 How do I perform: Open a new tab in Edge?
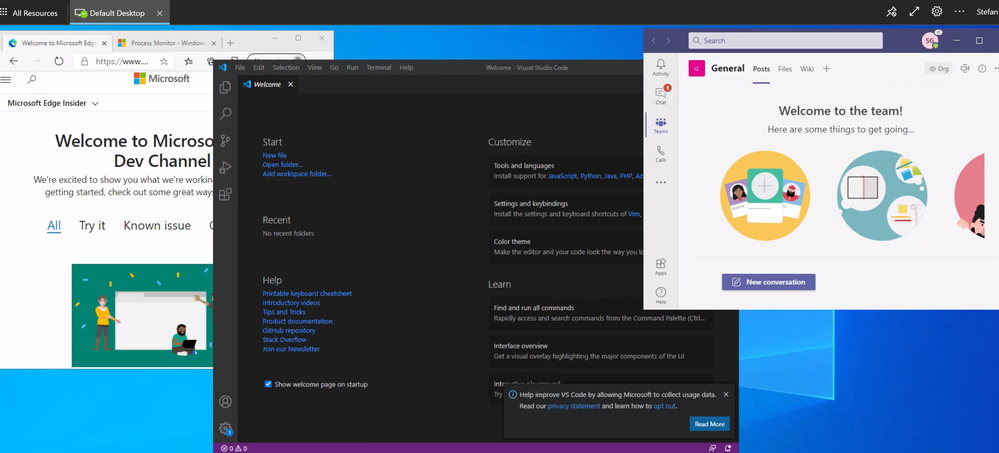coord(230,43)
